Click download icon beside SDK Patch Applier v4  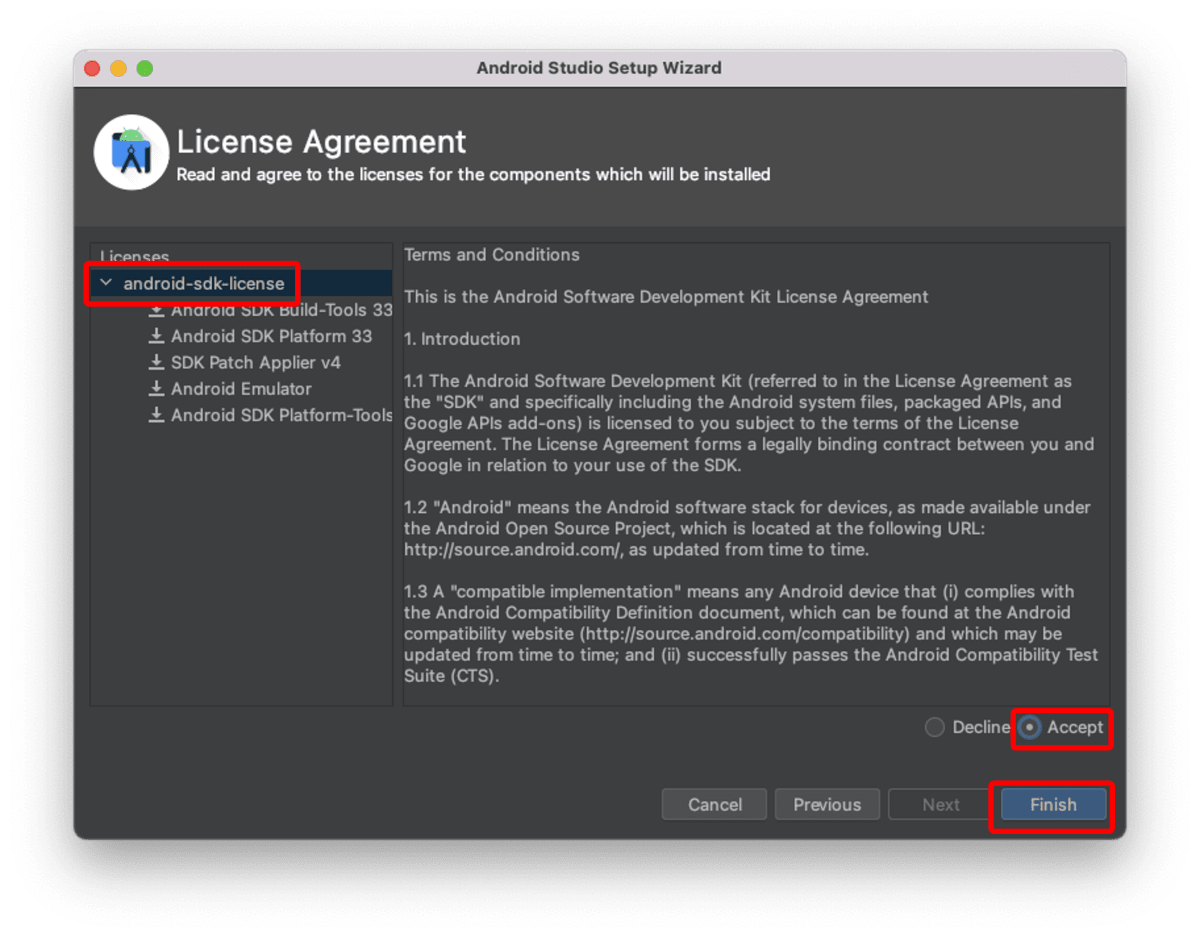coord(156,362)
